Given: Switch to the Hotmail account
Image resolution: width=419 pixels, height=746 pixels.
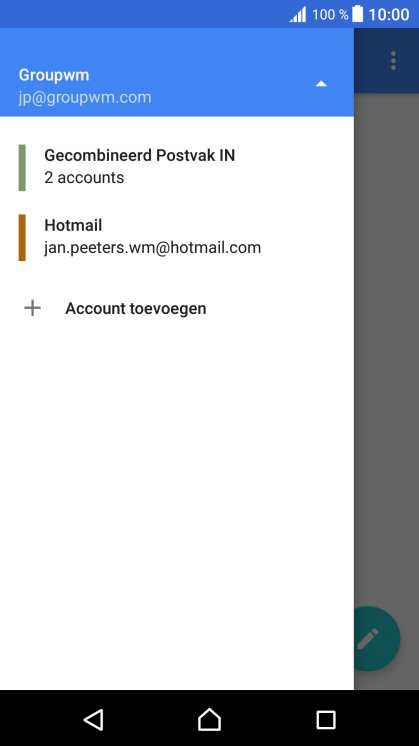Looking at the screenshot, I should click(x=177, y=237).
